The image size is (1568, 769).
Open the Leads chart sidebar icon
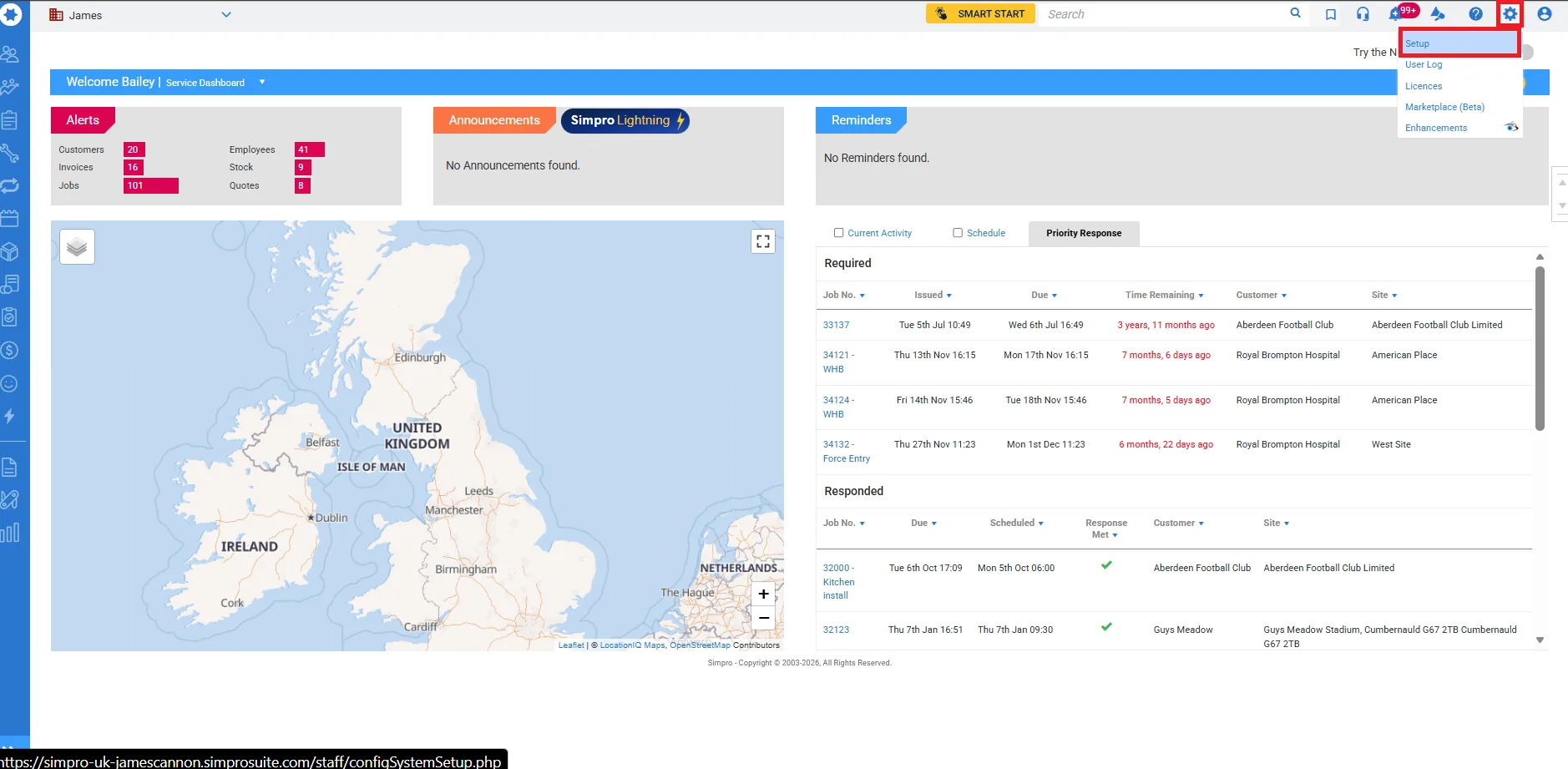[10, 87]
